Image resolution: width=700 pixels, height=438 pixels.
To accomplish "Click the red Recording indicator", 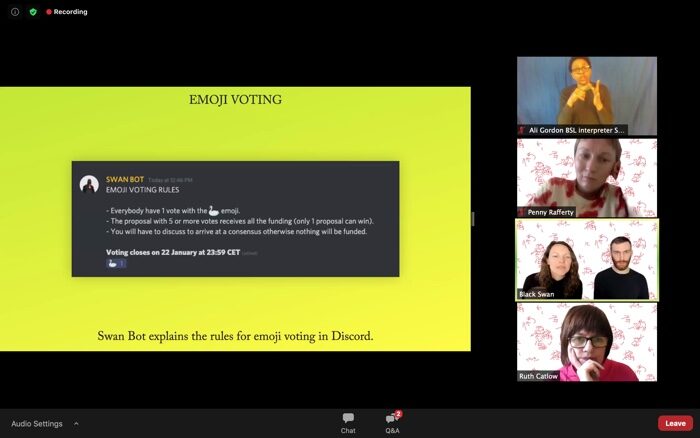I will (x=67, y=12).
